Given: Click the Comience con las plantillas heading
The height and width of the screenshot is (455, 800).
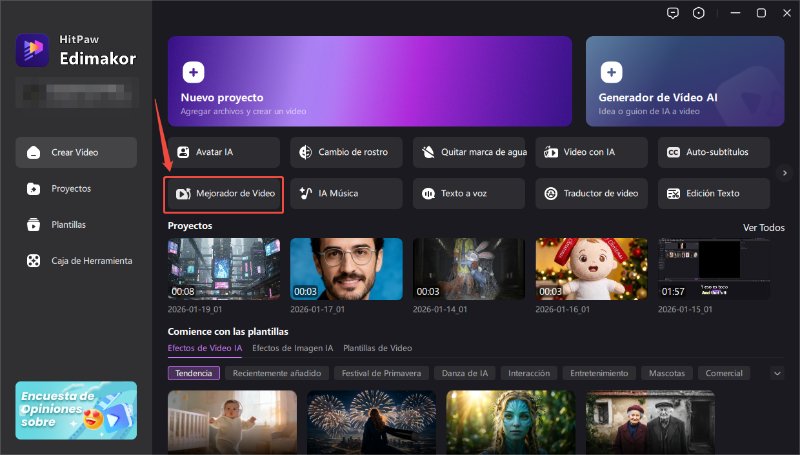Looking at the screenshot, I should click(228, 332).
